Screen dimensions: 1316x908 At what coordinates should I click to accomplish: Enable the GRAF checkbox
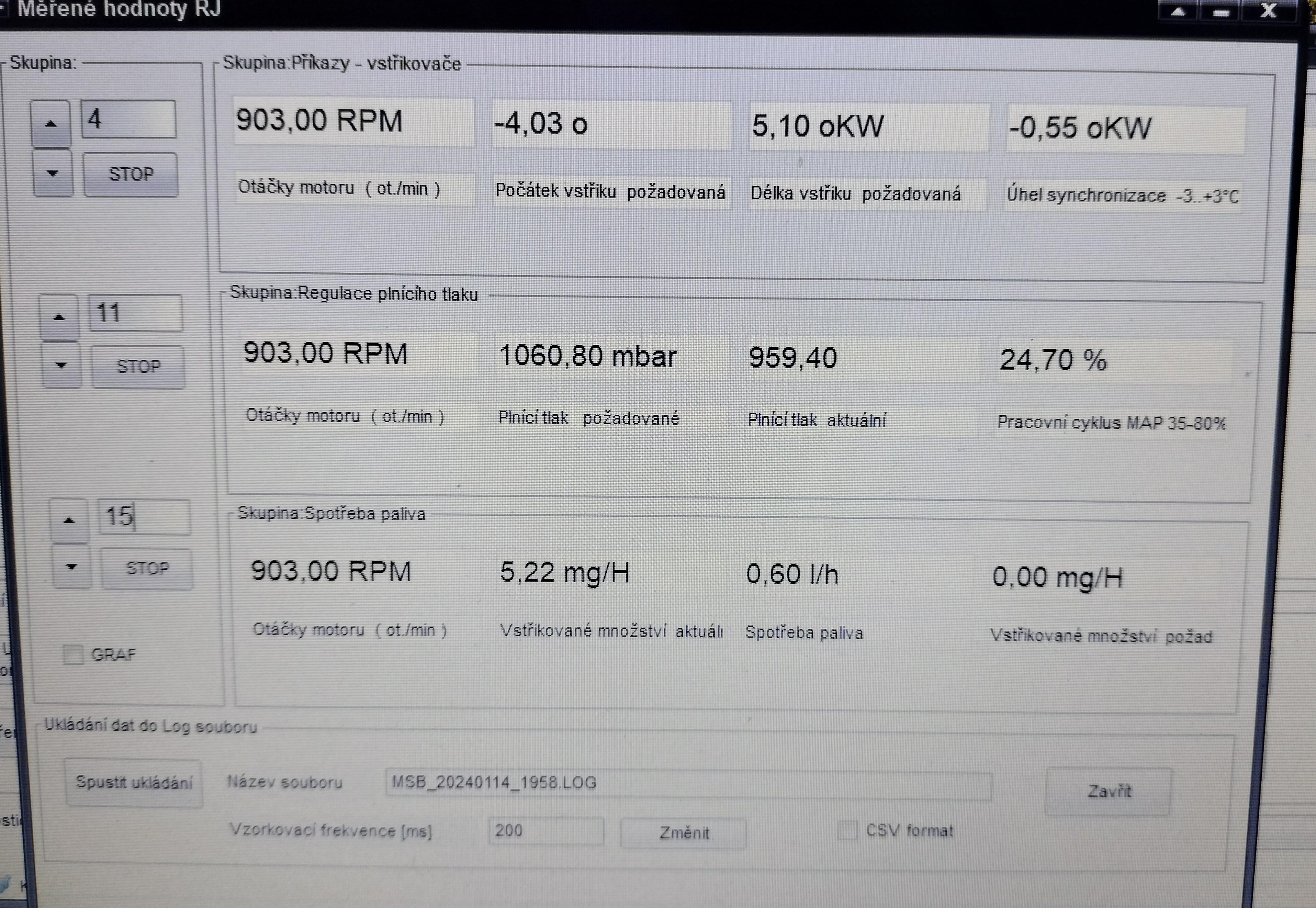pos(73,655)
